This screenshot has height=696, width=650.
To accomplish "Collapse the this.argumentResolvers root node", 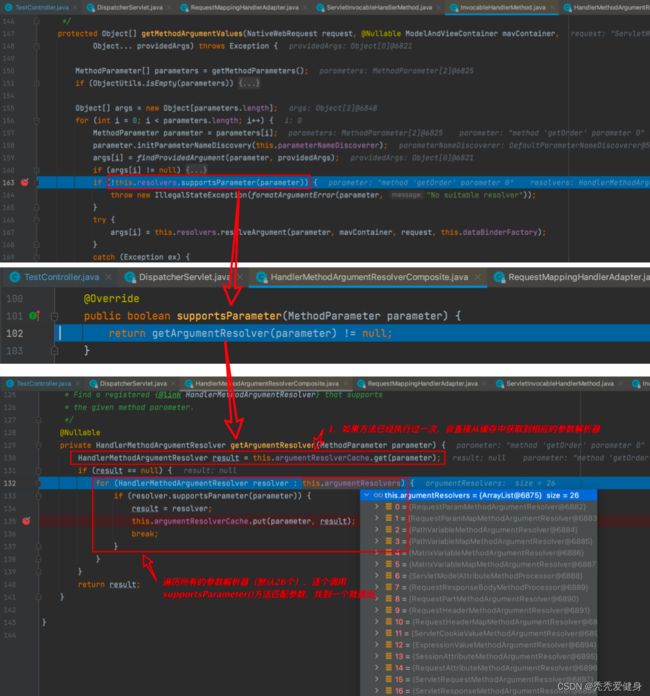I will point(367,495).
